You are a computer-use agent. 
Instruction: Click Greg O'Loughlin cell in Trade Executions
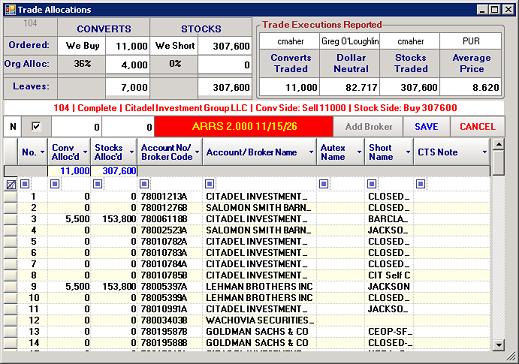(x=350, y=41)
